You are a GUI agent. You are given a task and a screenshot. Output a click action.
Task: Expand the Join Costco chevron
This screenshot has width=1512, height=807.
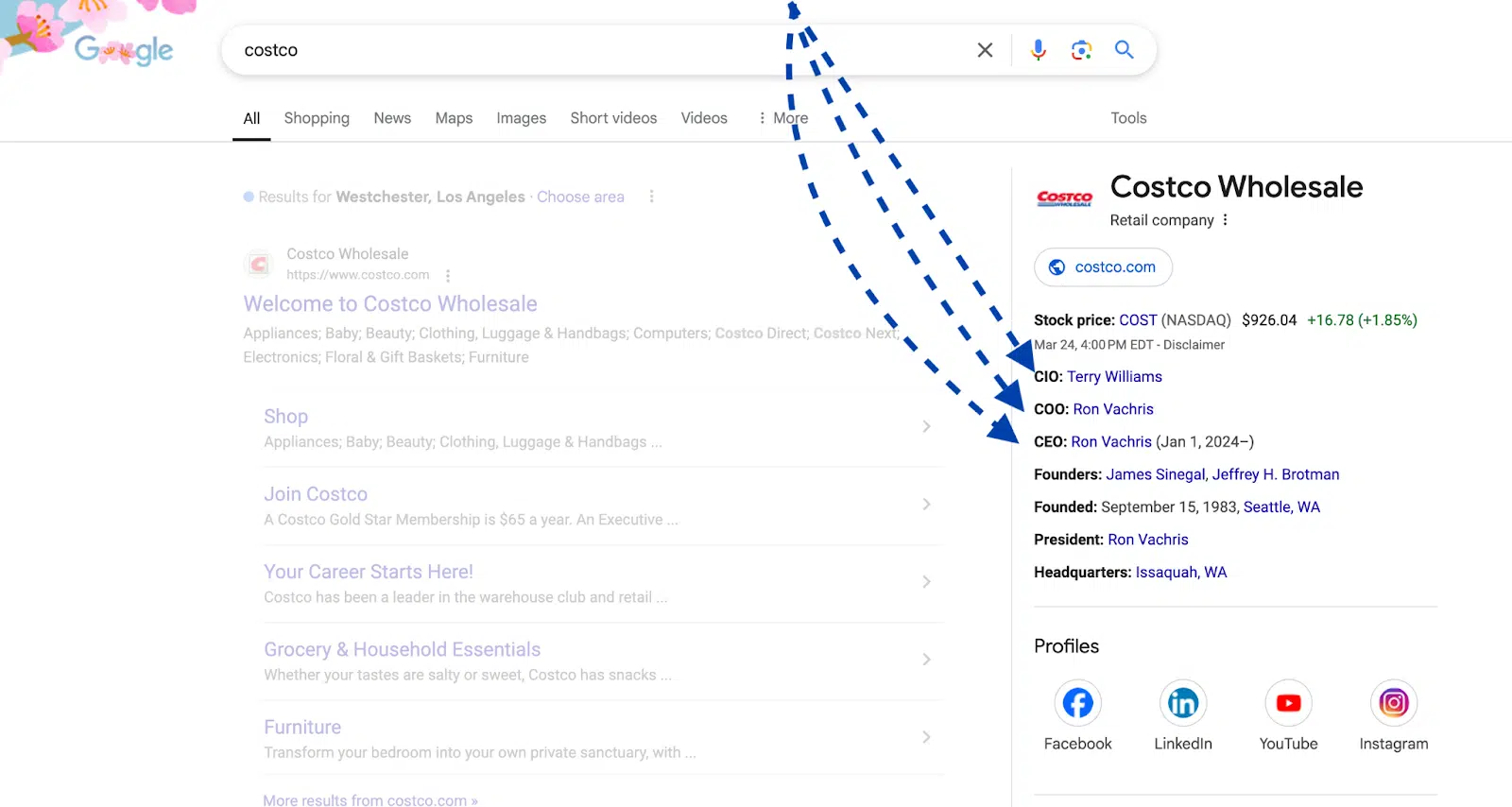point(926,504)
